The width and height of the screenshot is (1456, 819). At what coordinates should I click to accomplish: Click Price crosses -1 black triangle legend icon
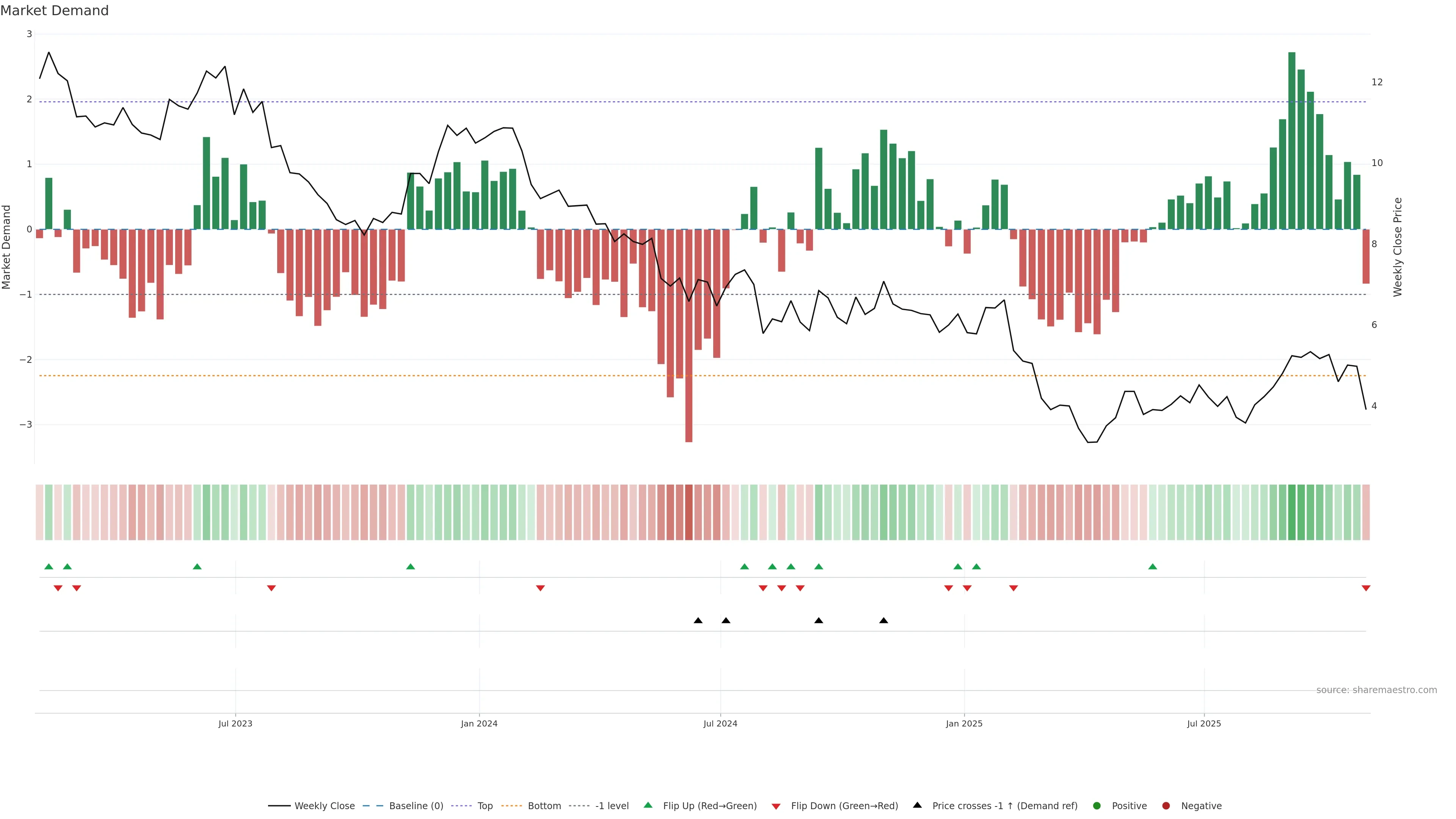pyautogui.click(x=917, y=805)
